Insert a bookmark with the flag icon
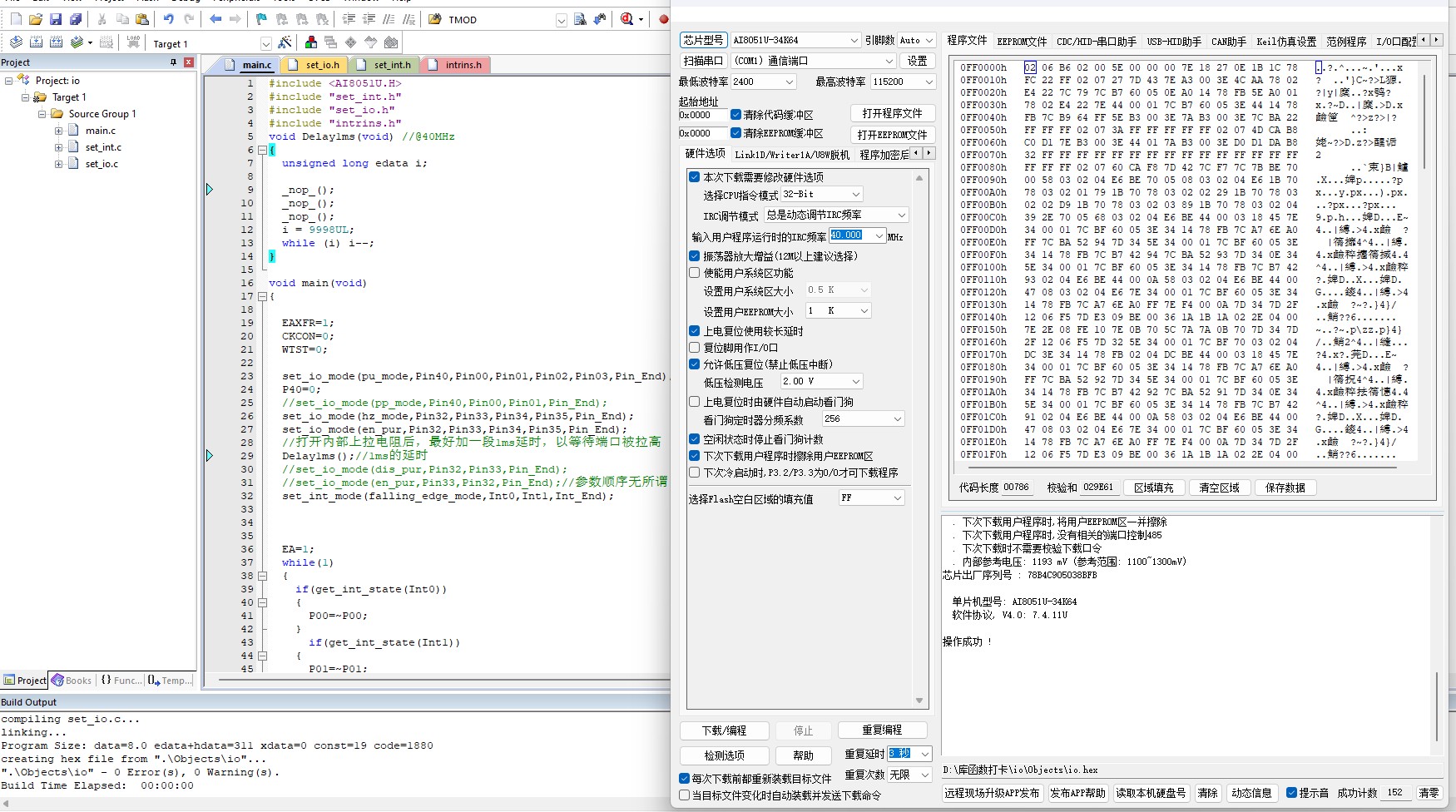The height and width of the screenshot is (812, 1456). 261,19
